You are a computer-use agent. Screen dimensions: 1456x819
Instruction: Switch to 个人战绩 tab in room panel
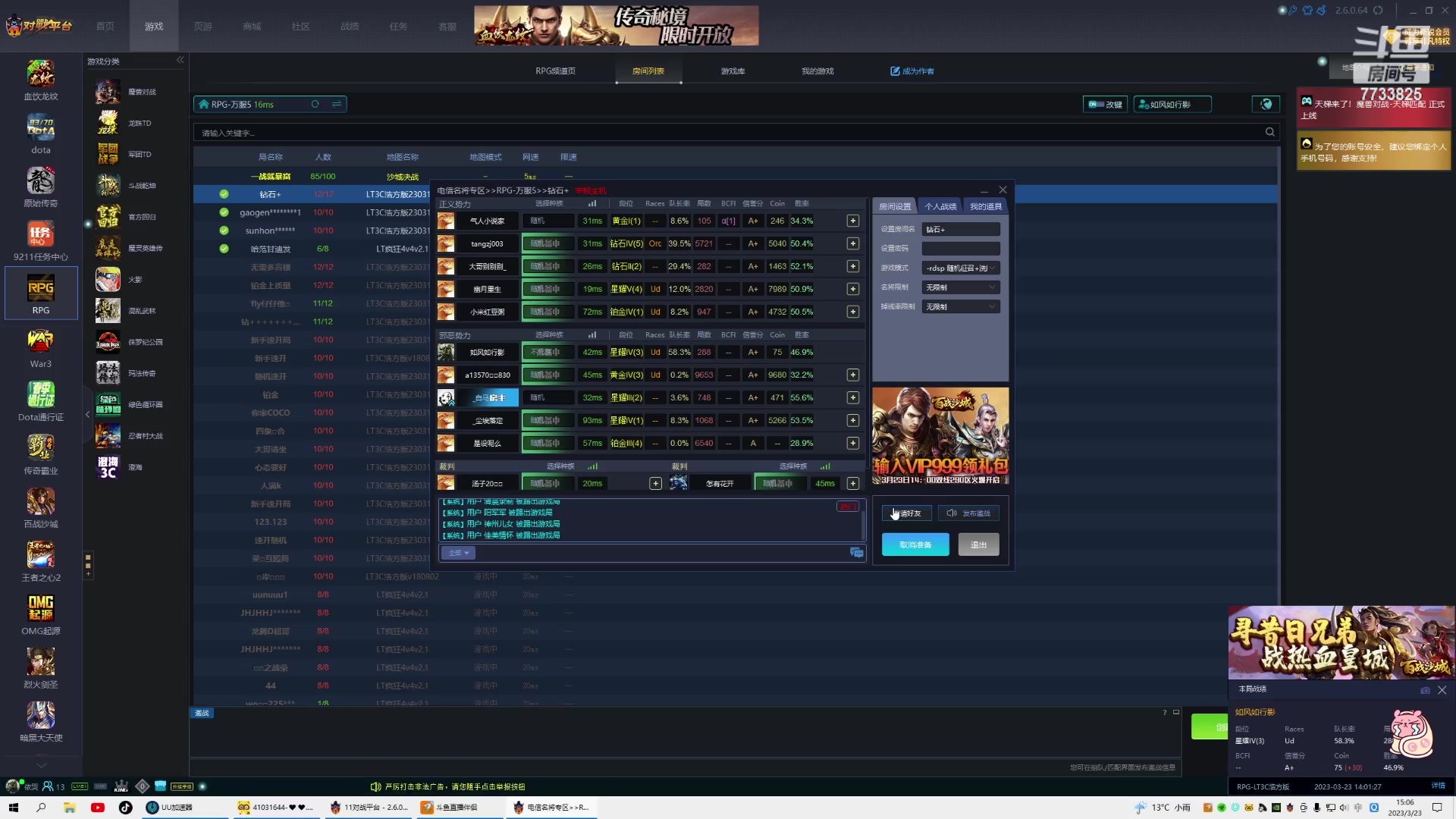pos(940,206)
